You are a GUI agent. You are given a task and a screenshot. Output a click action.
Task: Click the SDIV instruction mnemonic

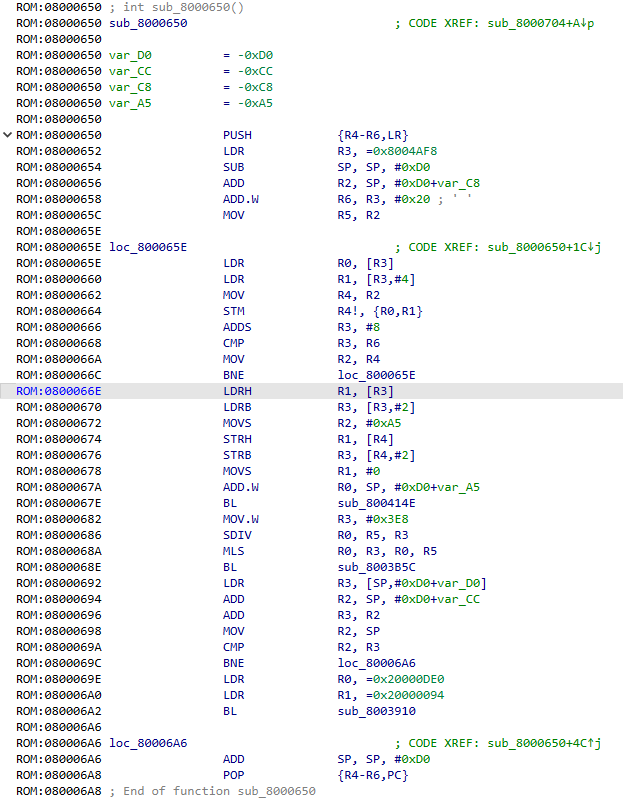click(238, 535)
